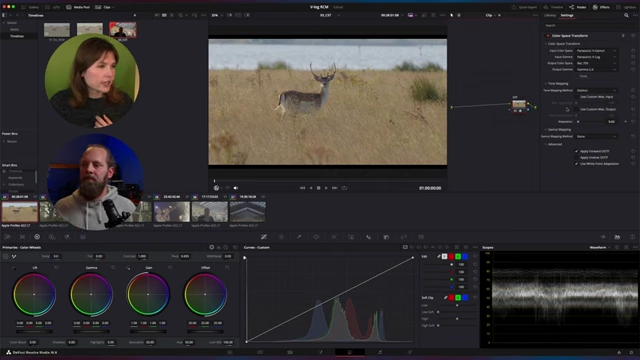Viewport: 640px width, 360px height.
Task: Click Play forward button
Action: click(326, 188)
